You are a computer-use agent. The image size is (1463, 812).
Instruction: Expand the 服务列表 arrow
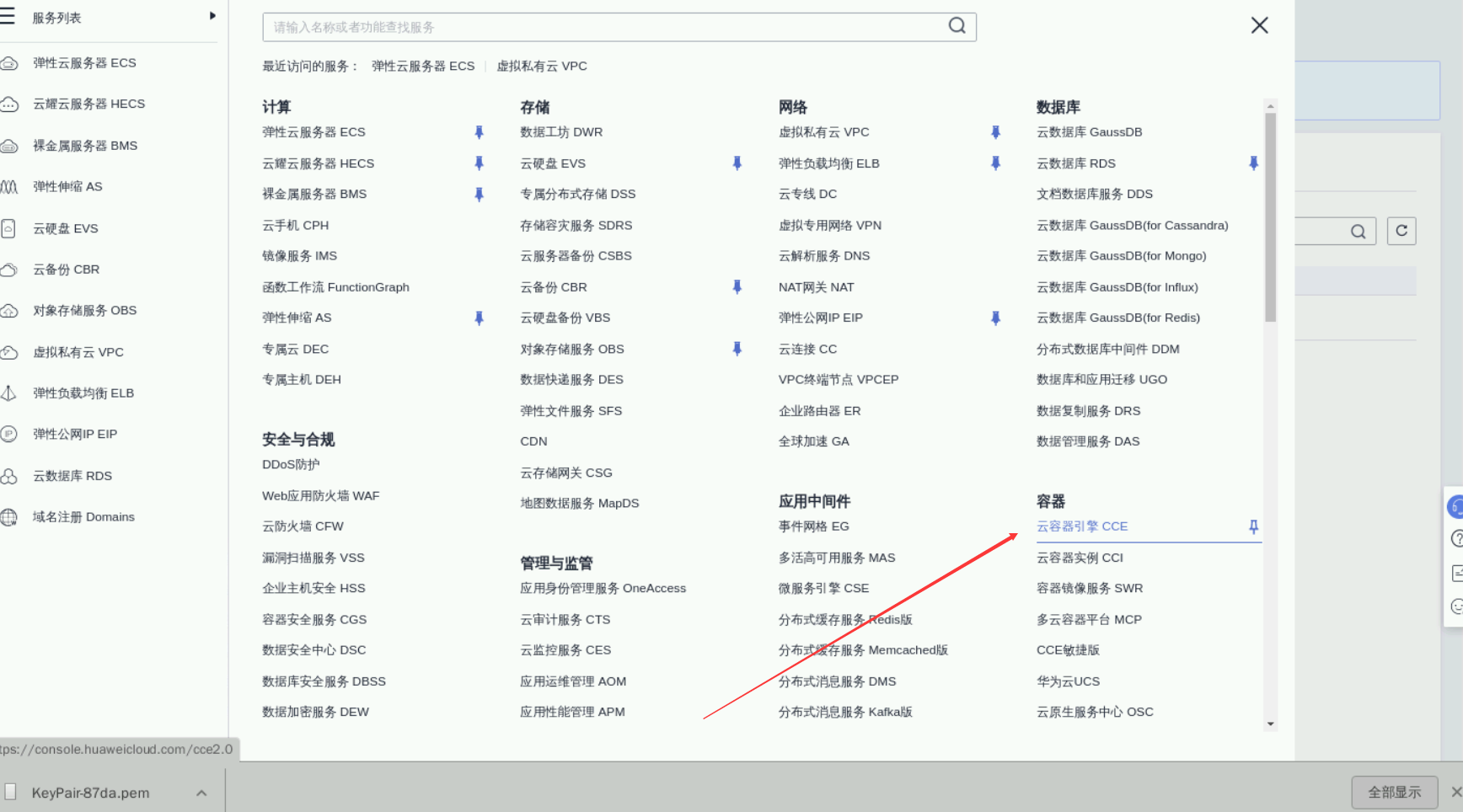click(212, 16)
